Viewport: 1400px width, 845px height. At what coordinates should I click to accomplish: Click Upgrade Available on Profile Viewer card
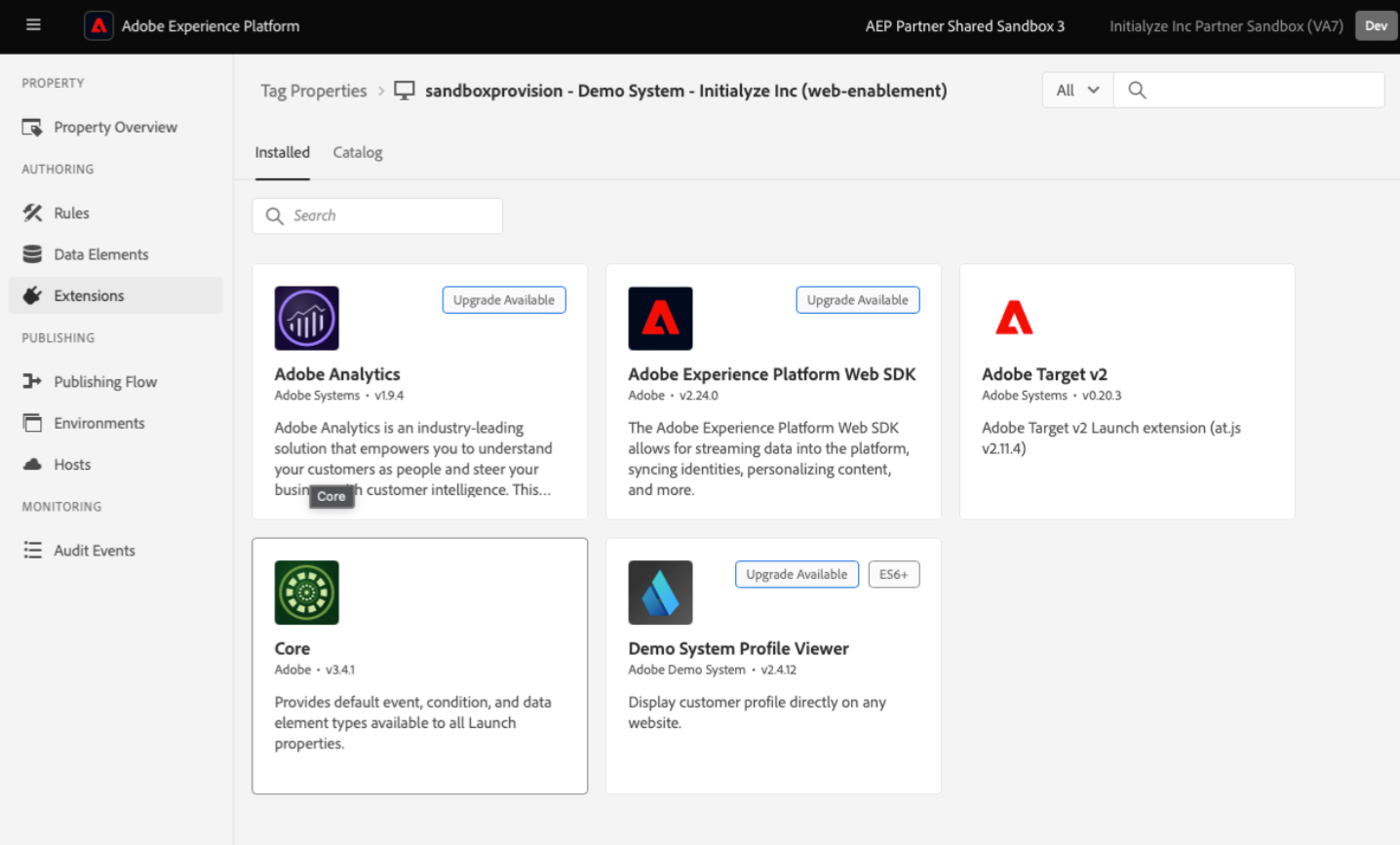tap(797, 574)
